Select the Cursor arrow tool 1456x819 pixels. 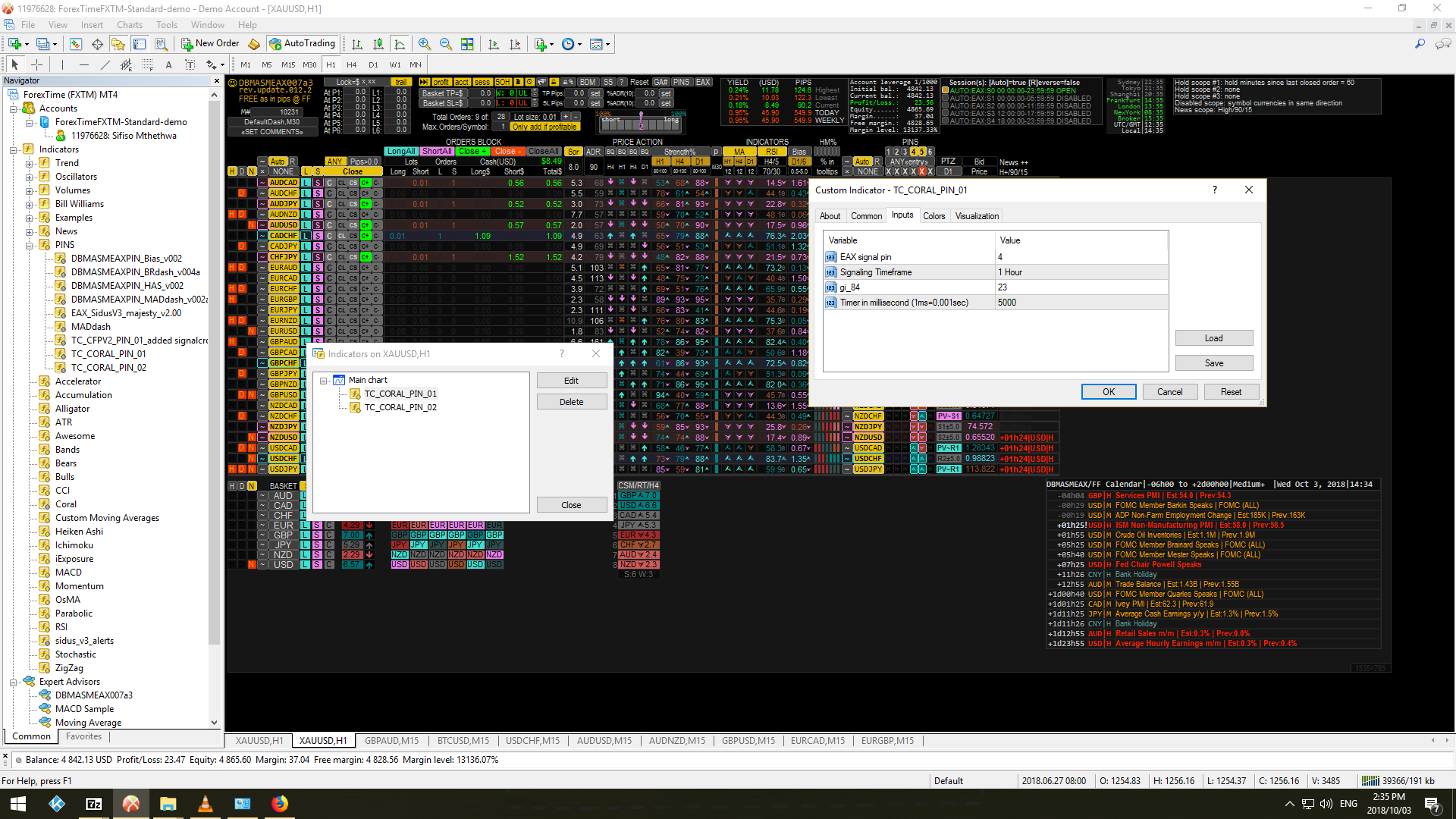point(14,65)
